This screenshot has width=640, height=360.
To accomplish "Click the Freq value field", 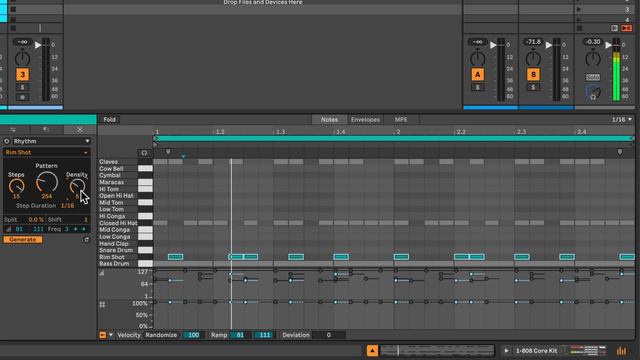I will [66, 229].
